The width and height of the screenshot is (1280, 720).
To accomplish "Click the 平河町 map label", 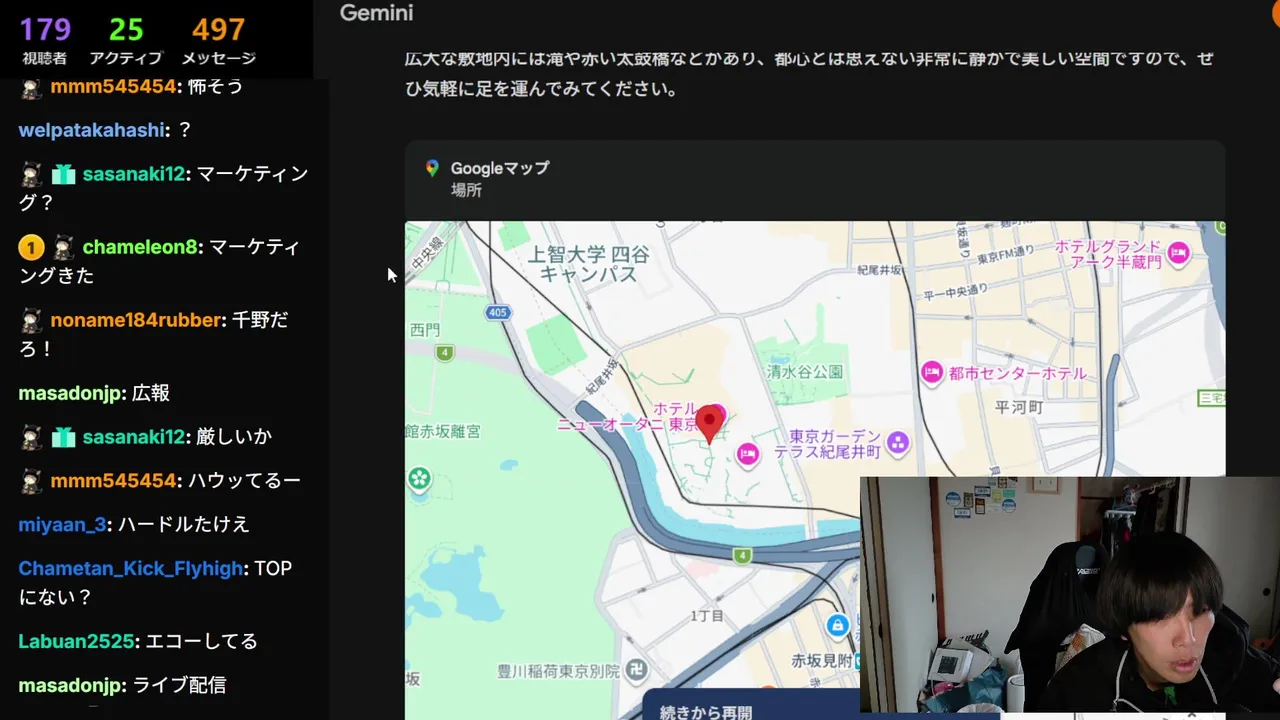I will click(1019, 407).
